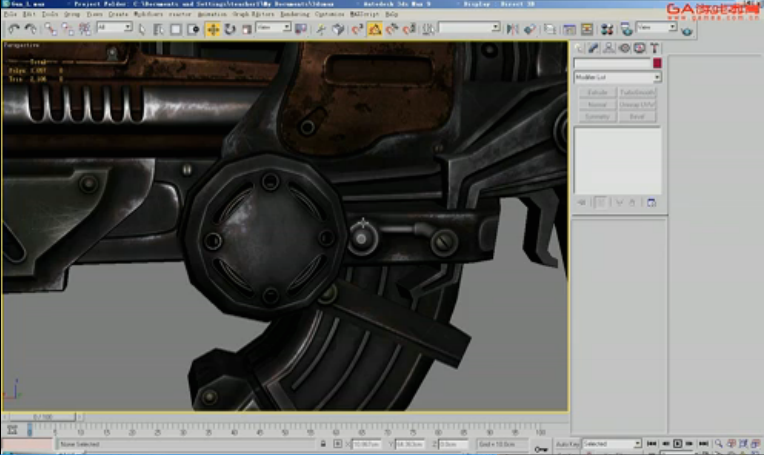
Task: Open the Material Editor icon
Action: (x=607, y=29)
